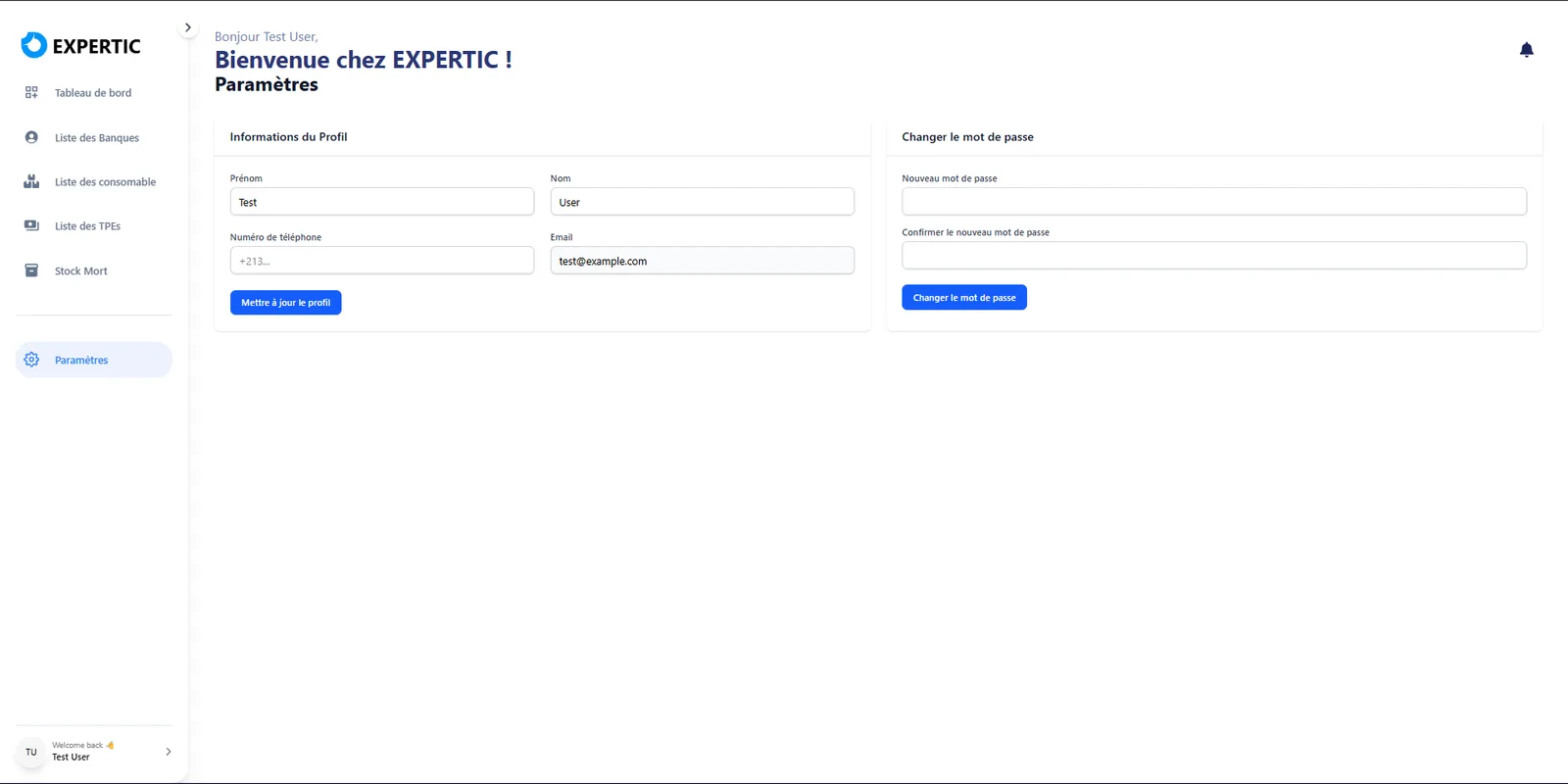Click the Liste des TPEs terminal icon

31,225
